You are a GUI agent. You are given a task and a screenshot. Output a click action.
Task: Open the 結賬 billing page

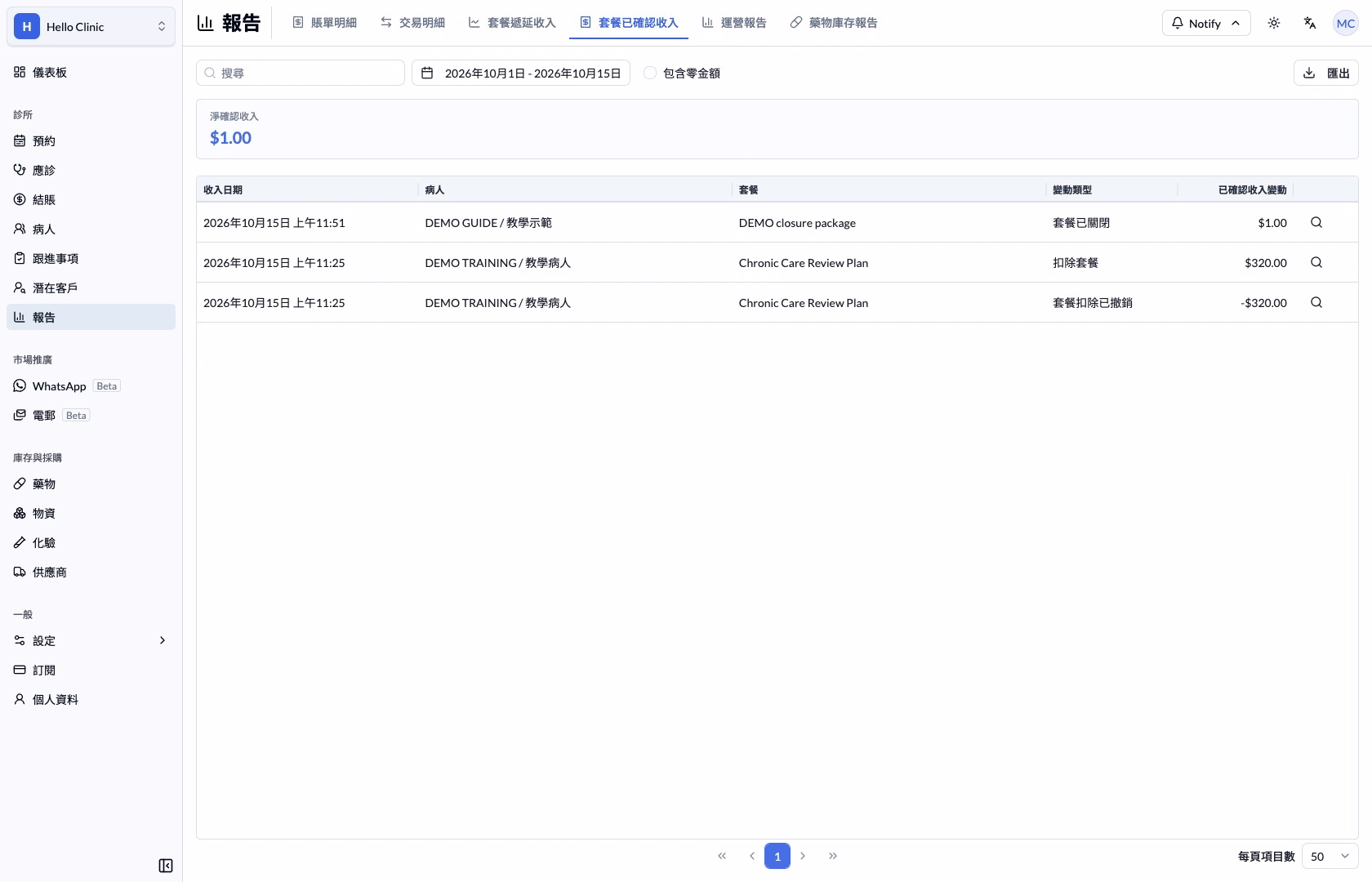tap(91, 199)
